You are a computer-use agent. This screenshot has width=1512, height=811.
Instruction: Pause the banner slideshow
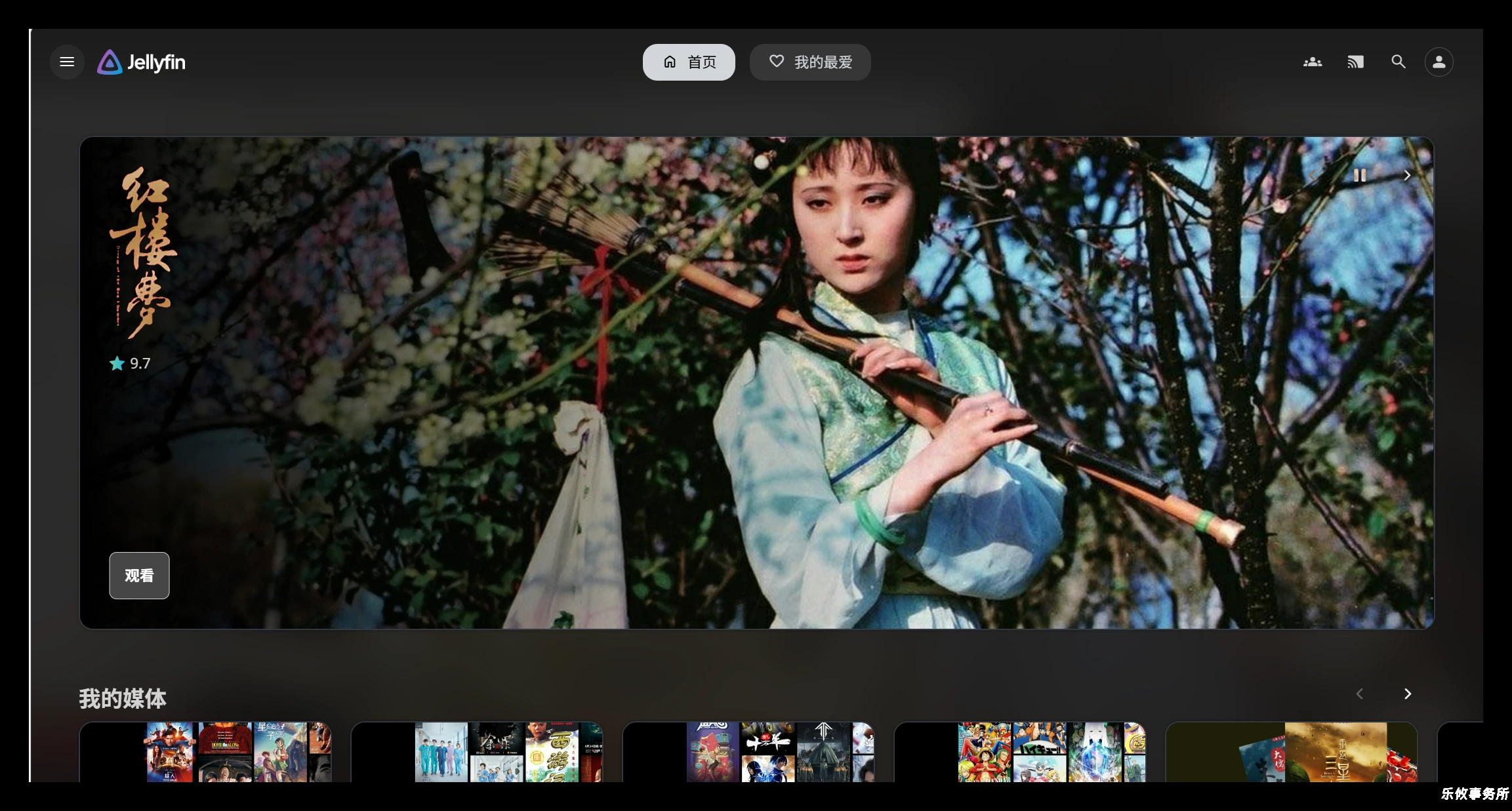[1360, 175]
